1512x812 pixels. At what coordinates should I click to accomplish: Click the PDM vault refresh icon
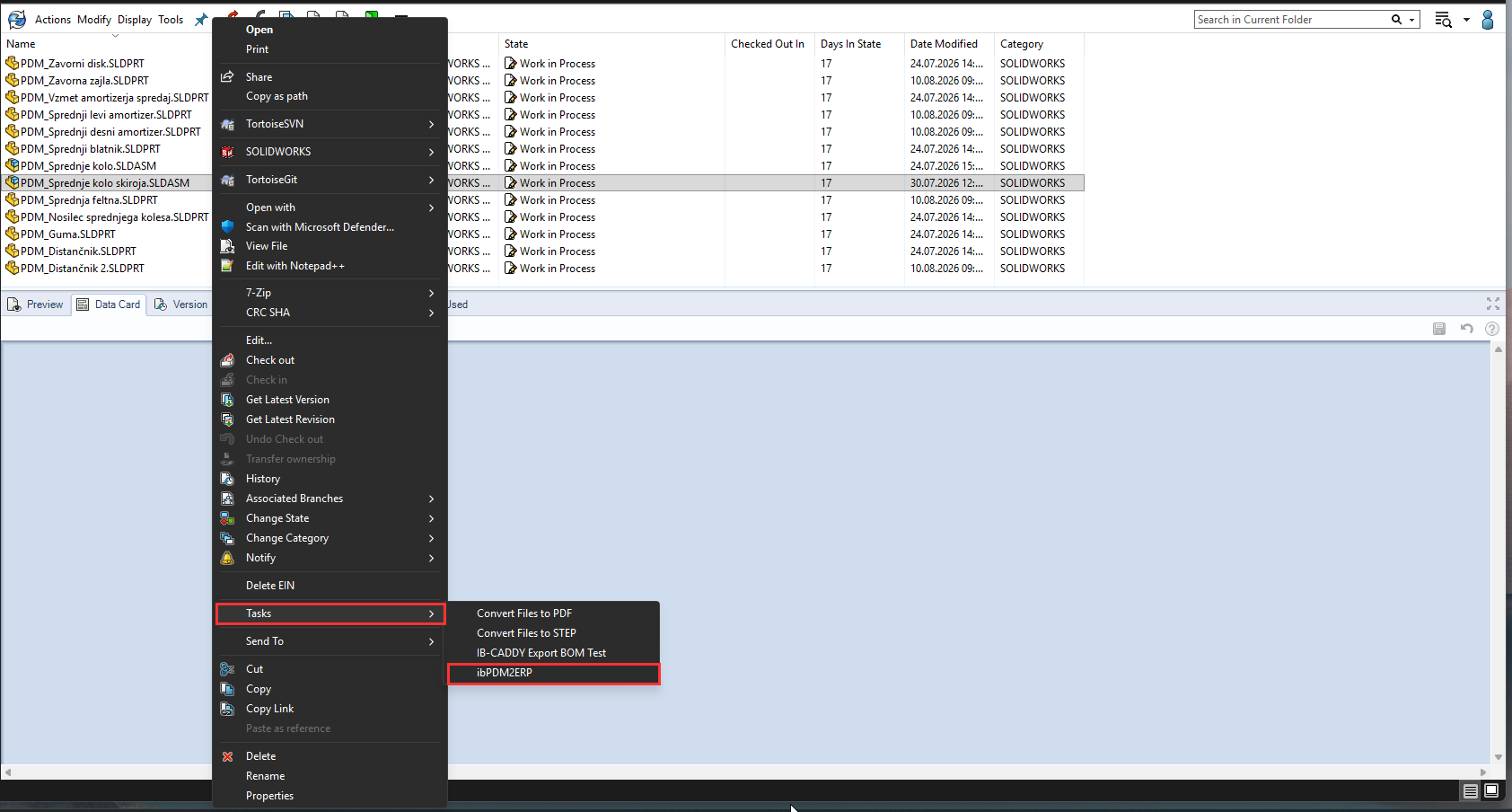(x=17, y=20)
